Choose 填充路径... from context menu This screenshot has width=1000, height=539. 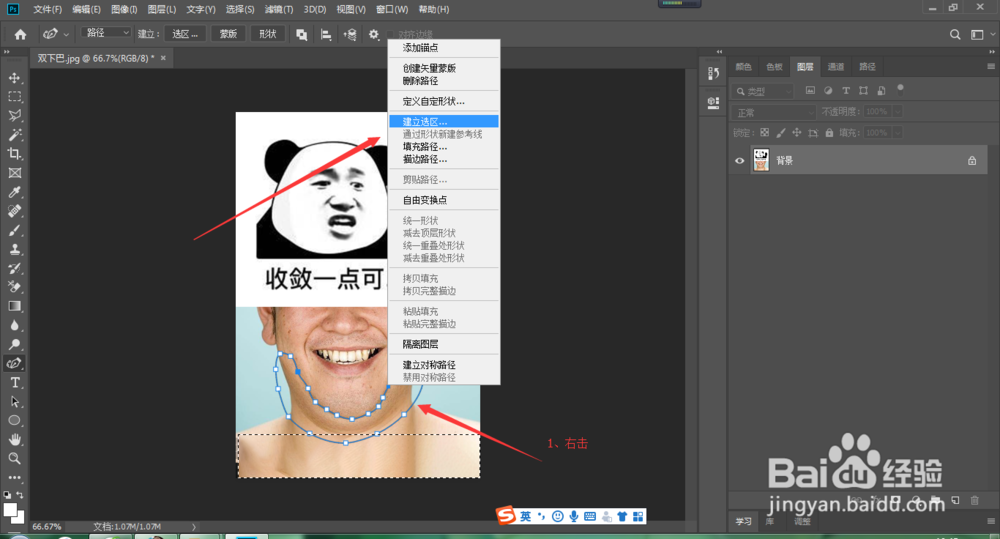(444, 147)
